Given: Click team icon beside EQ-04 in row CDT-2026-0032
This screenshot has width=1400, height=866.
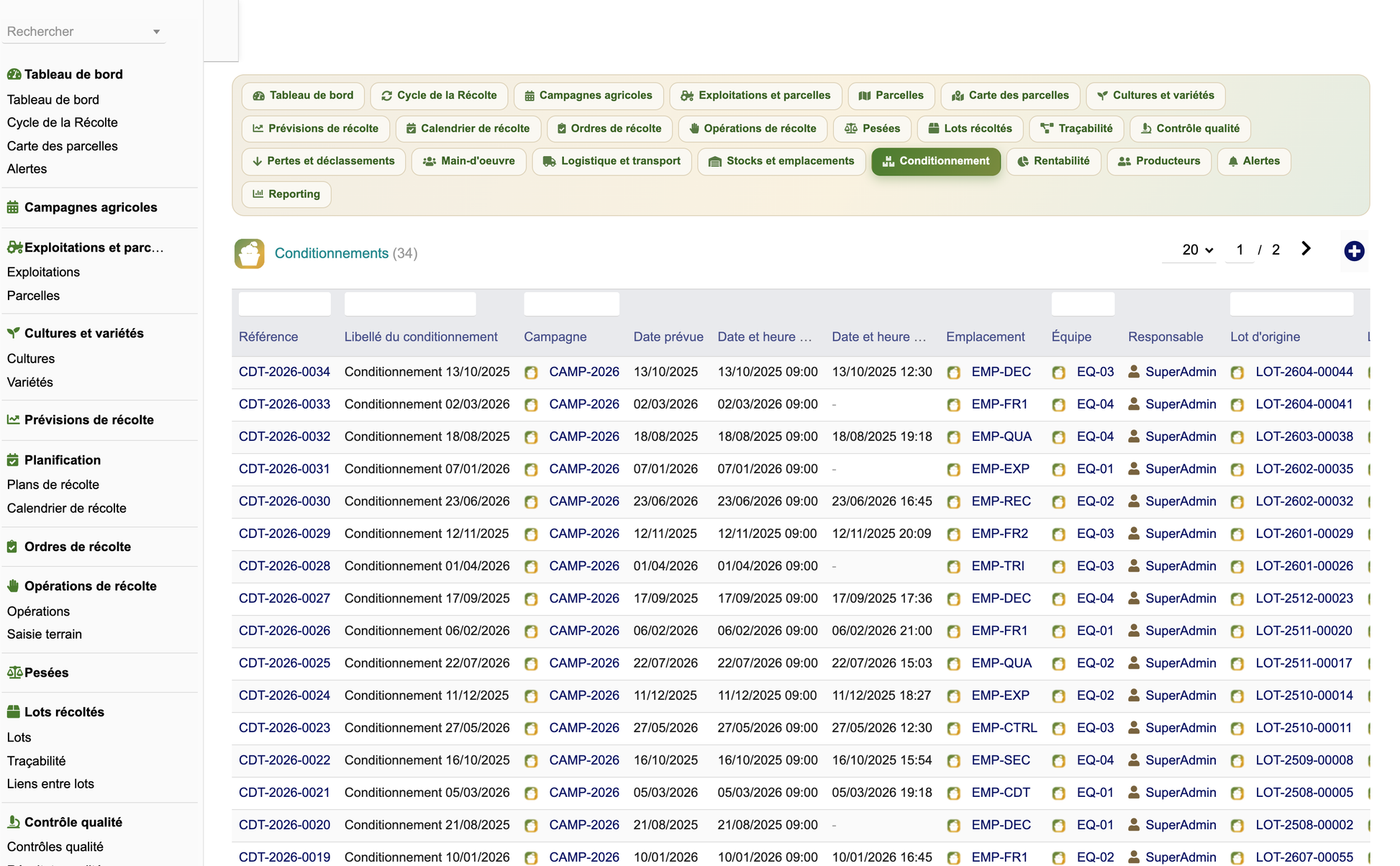Looking at the screenshot, I should [1058, 437].
